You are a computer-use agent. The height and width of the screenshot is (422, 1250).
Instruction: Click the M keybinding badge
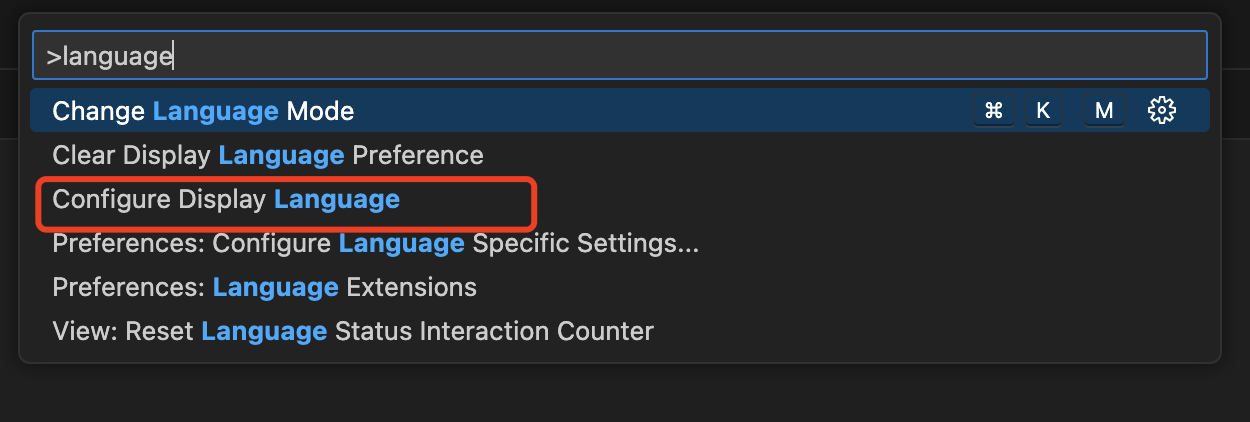click(x=1104, y=111)
